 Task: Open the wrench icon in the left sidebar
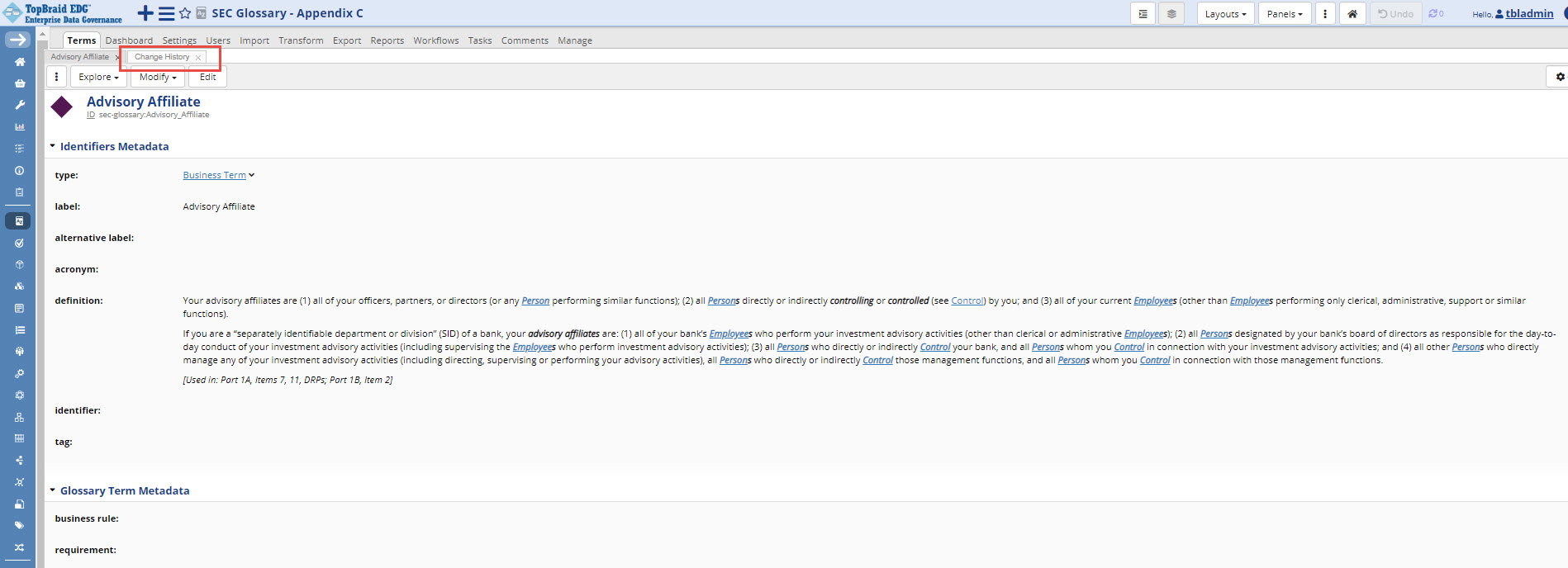19,105
